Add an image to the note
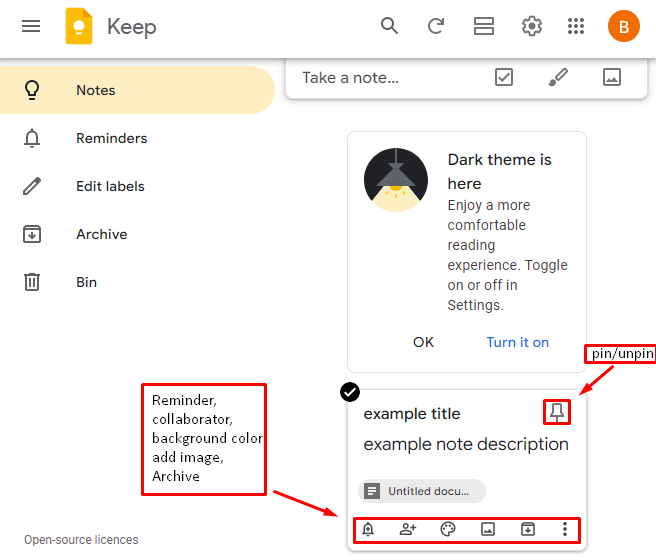 click(488, 529)
